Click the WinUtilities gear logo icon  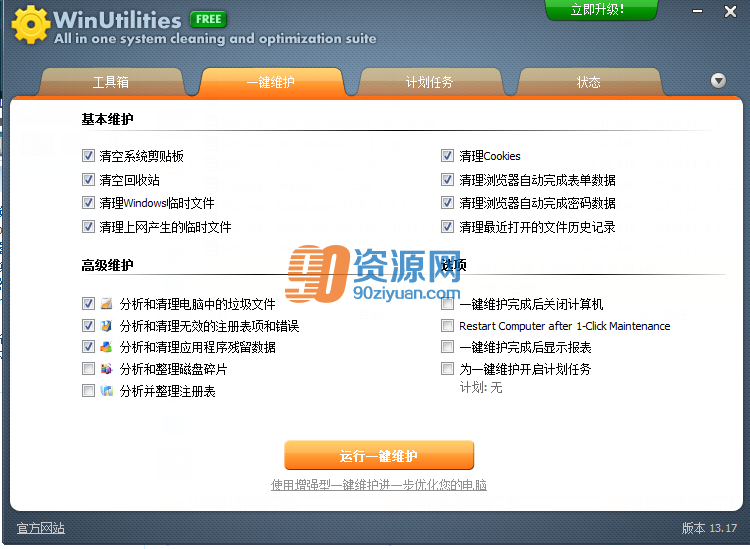[30, 24]
